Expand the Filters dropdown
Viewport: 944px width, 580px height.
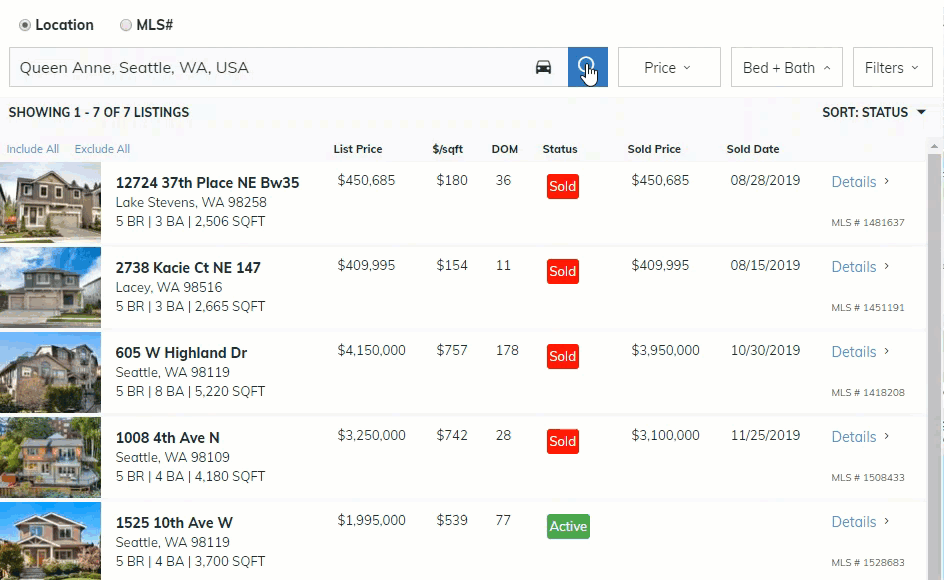click(x=892, y=67)
